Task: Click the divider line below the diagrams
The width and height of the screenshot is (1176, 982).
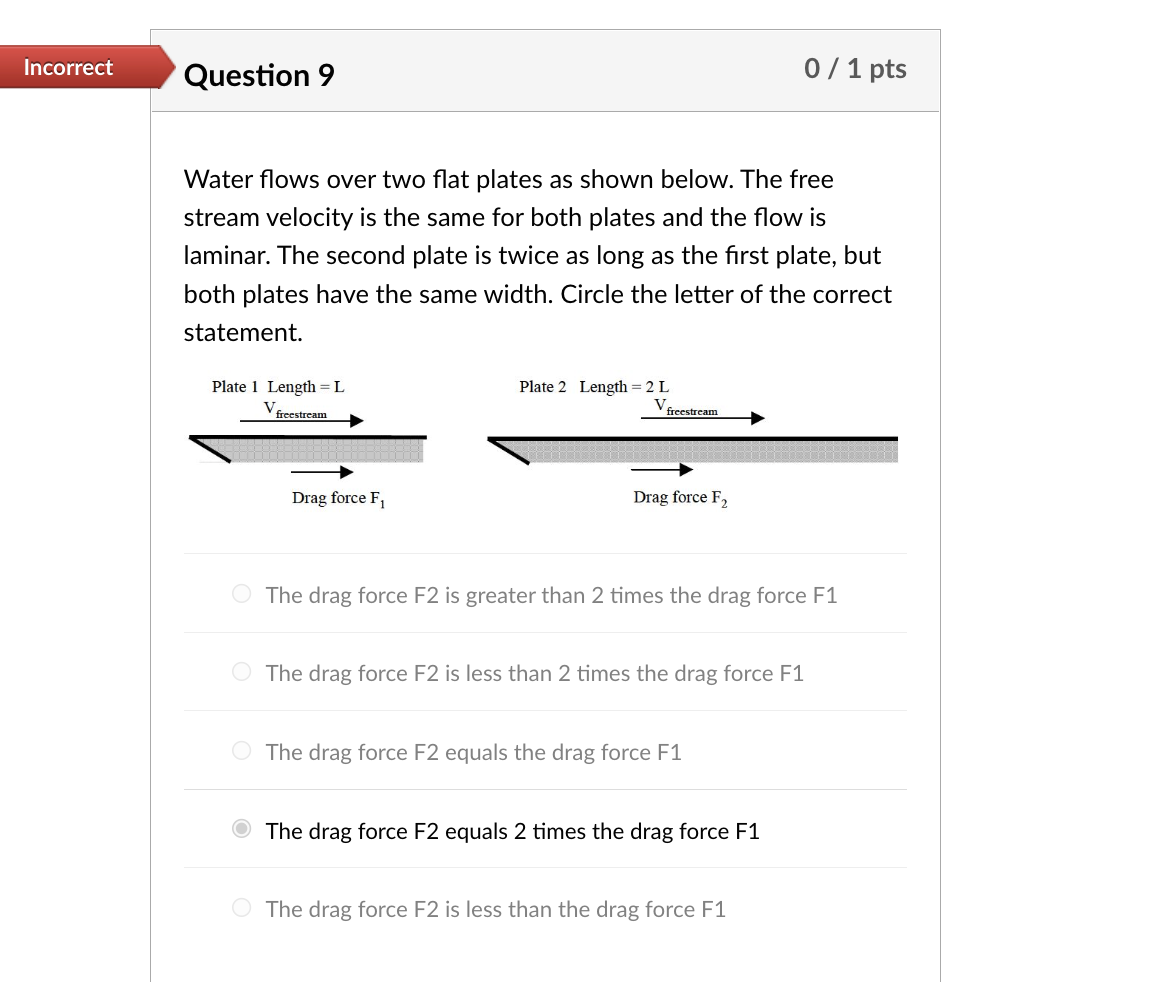Action: click(545, 554)
